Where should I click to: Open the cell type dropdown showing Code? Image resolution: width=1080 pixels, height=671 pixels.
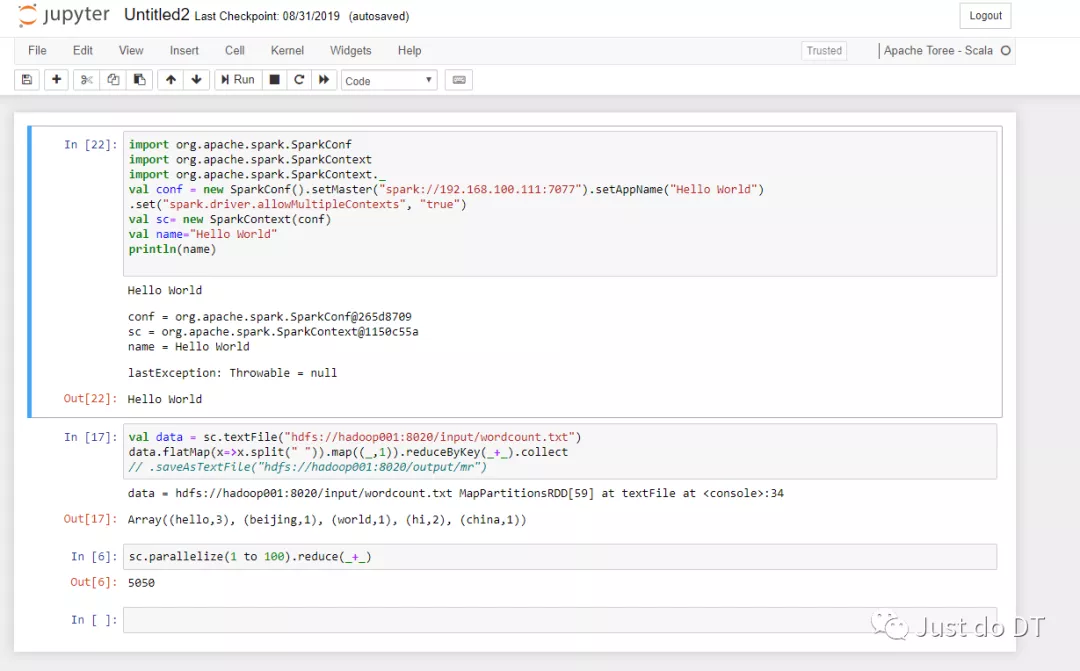pos(389,81)
